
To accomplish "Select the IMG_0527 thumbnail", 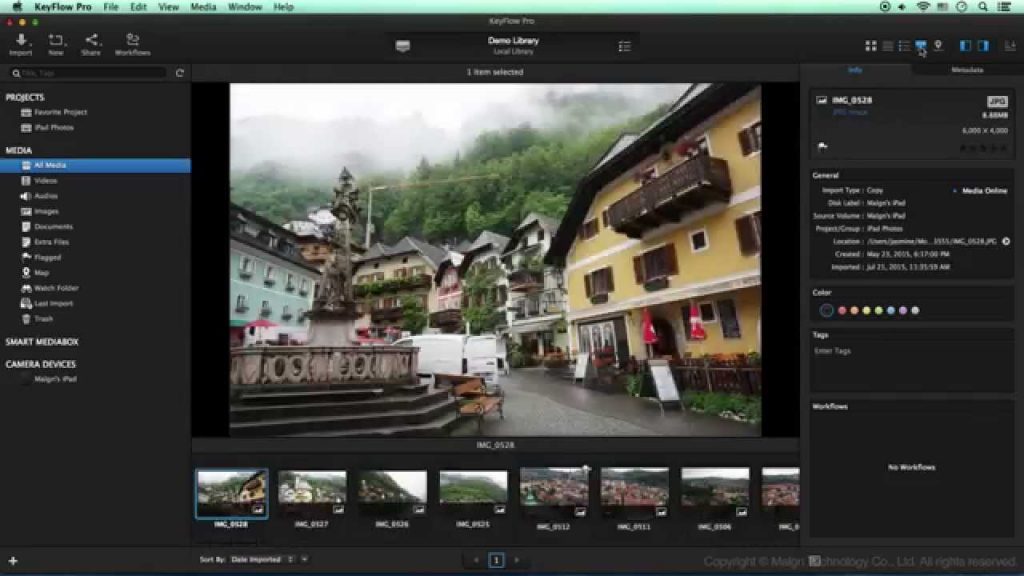I will [312, 493].
